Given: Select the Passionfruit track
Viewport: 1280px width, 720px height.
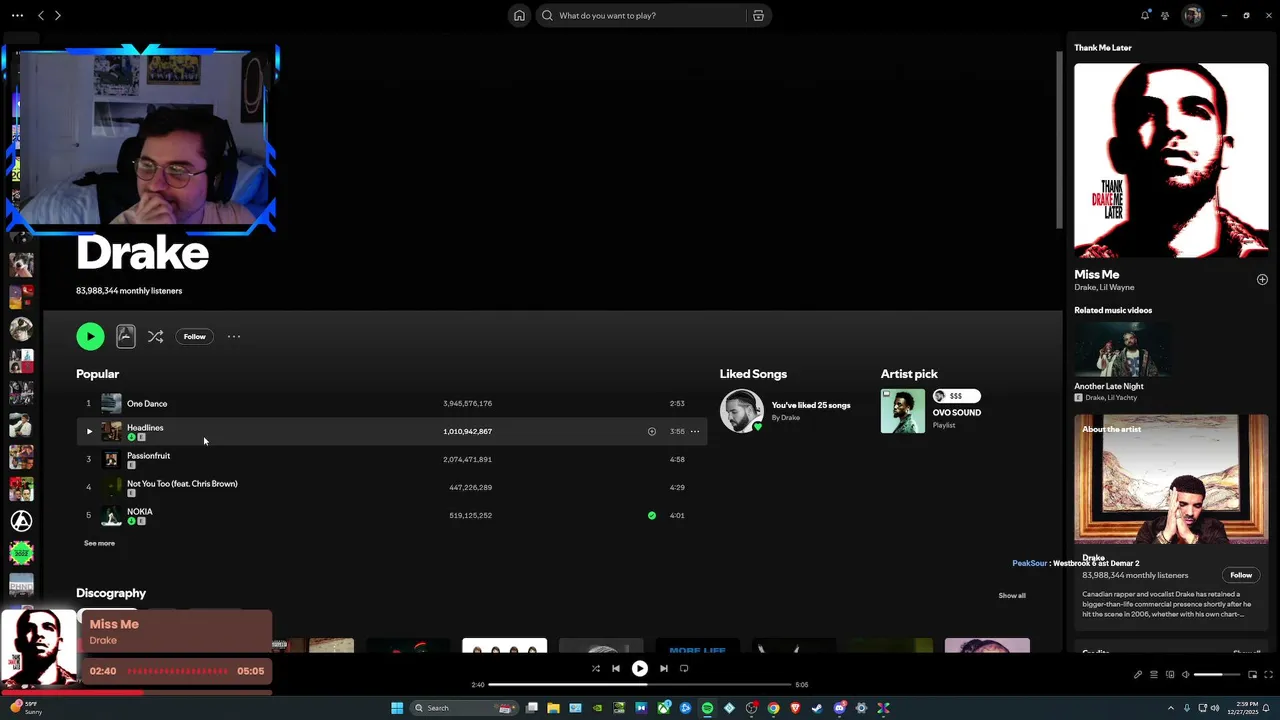Looking at the screenshot, I should pyautogui.click(x=148, y=455).
